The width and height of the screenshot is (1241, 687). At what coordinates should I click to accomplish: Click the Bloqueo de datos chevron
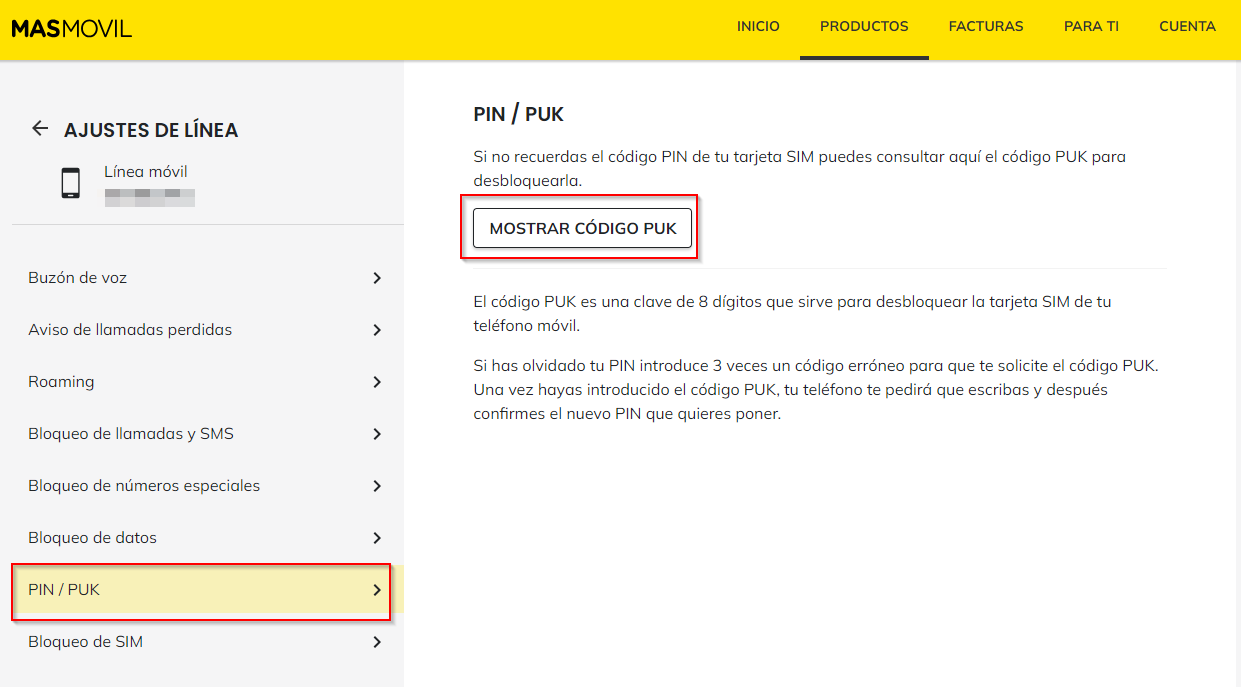377,538
